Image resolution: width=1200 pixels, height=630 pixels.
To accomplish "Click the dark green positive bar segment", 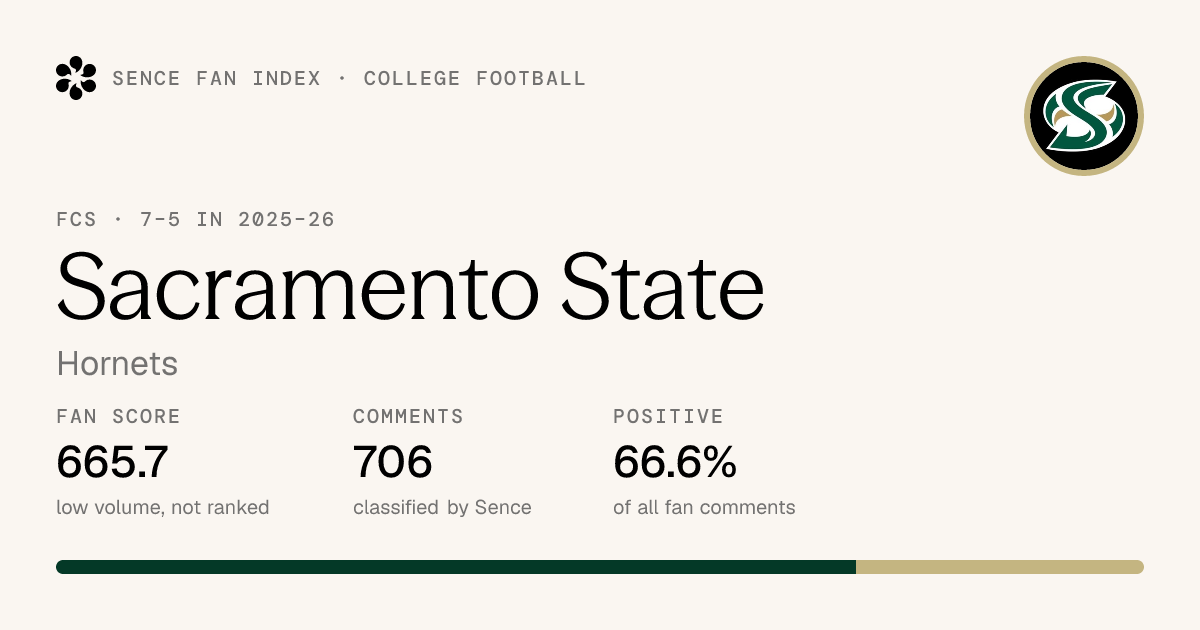I will point(456,567).
